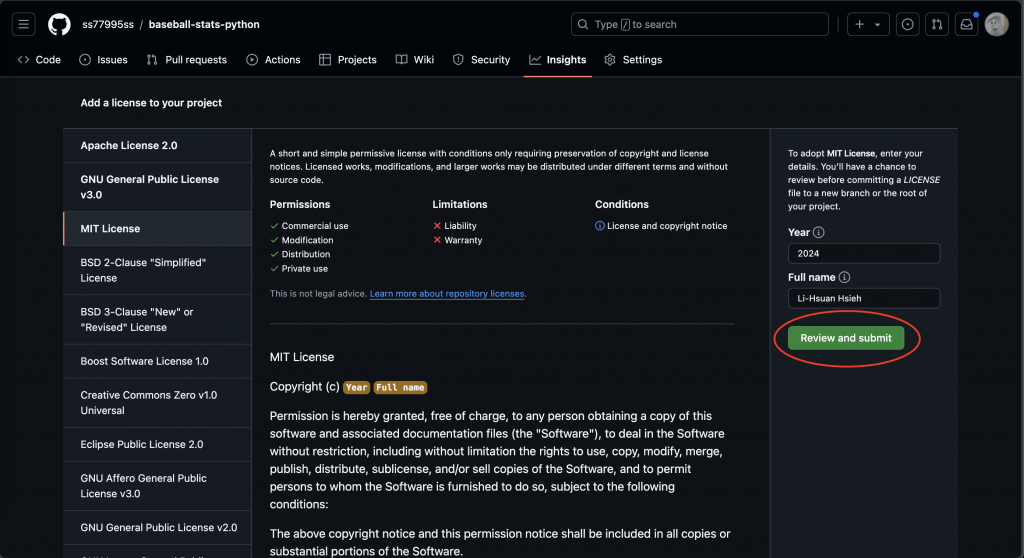Viewport: 1024px width, 558px height.
Task: Click the Distribution permission text
Action: click(306, 254)
